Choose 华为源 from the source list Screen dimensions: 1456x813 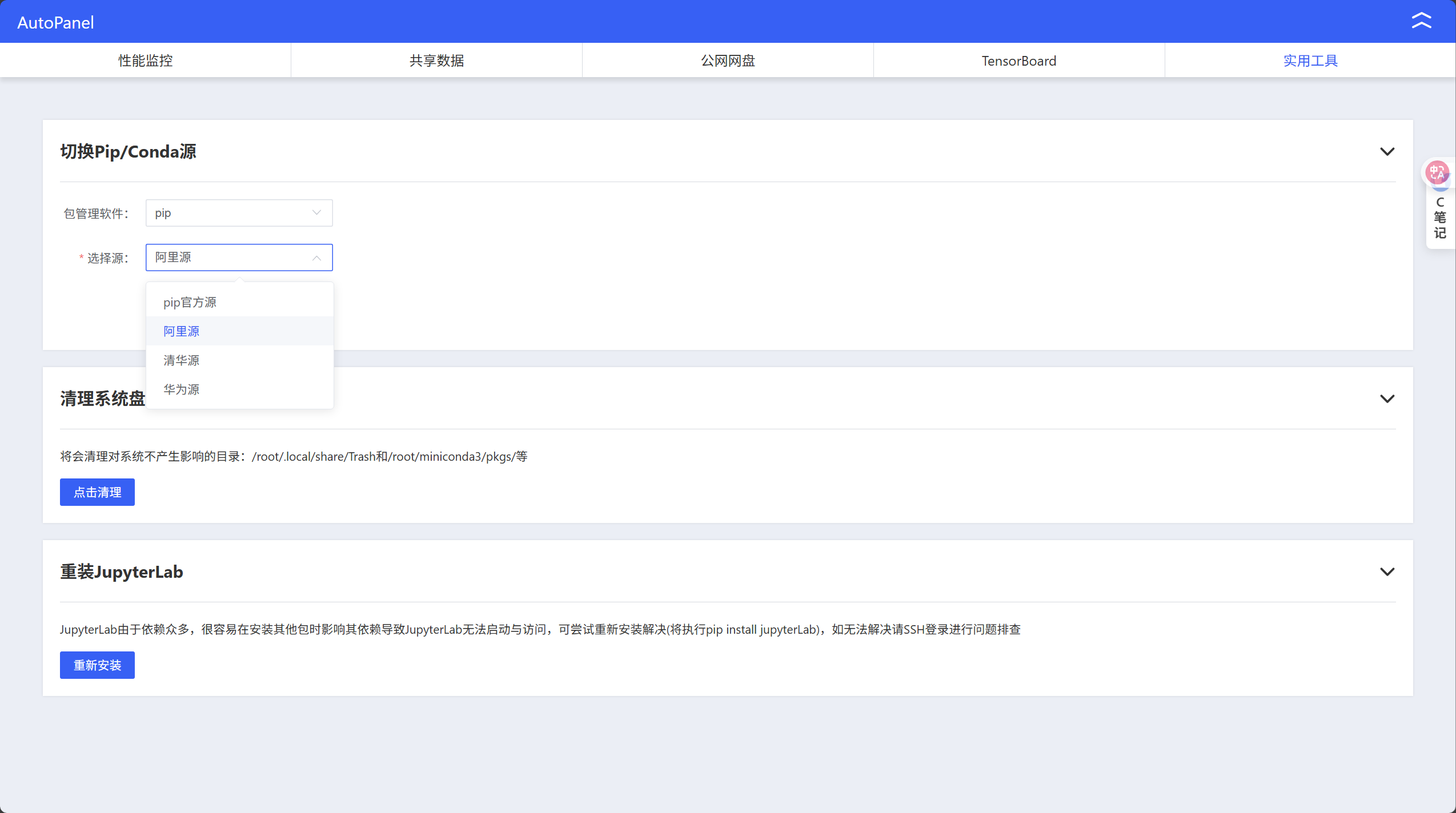239,389
